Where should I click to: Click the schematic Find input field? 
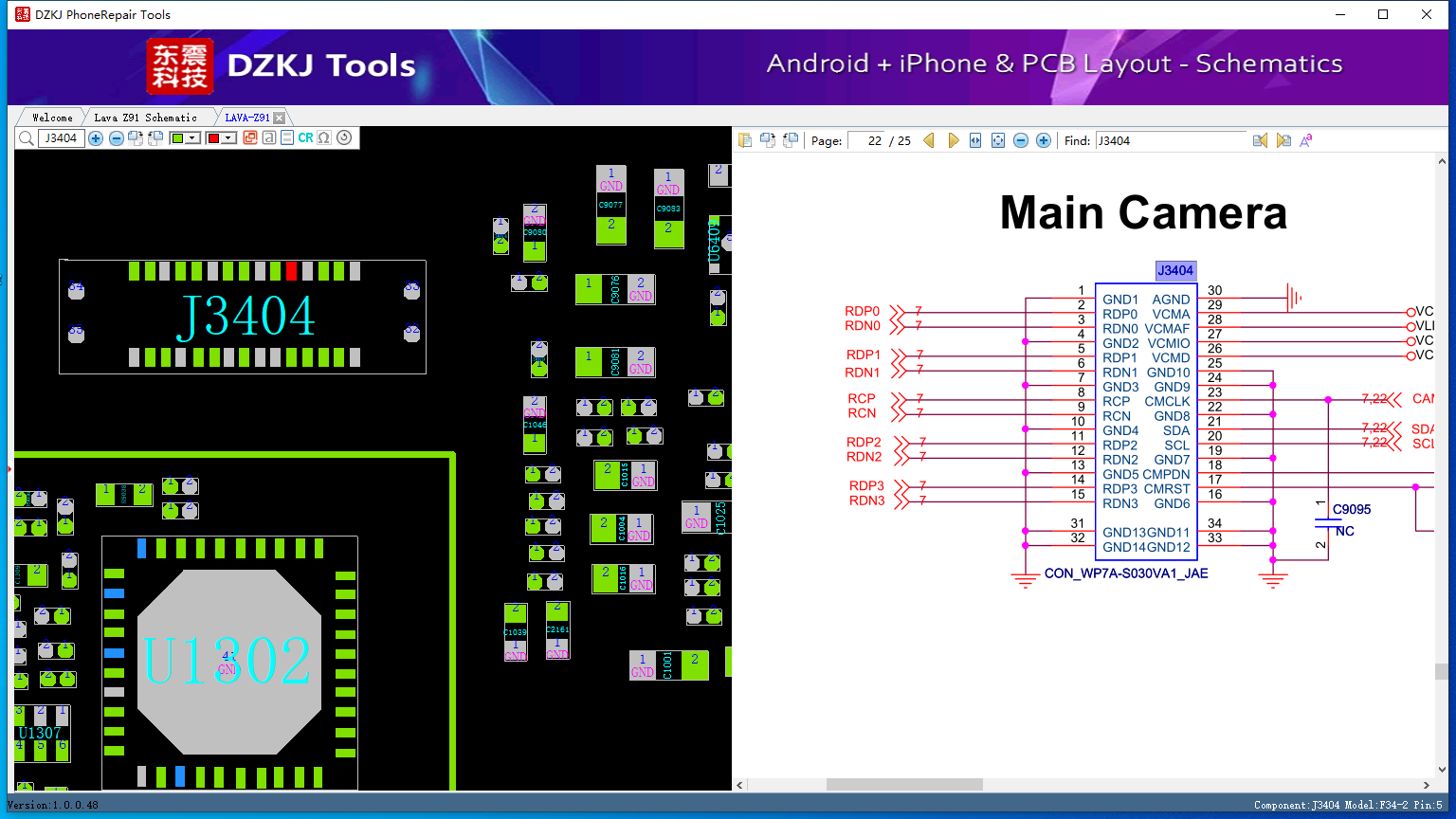click(1171, 140)
